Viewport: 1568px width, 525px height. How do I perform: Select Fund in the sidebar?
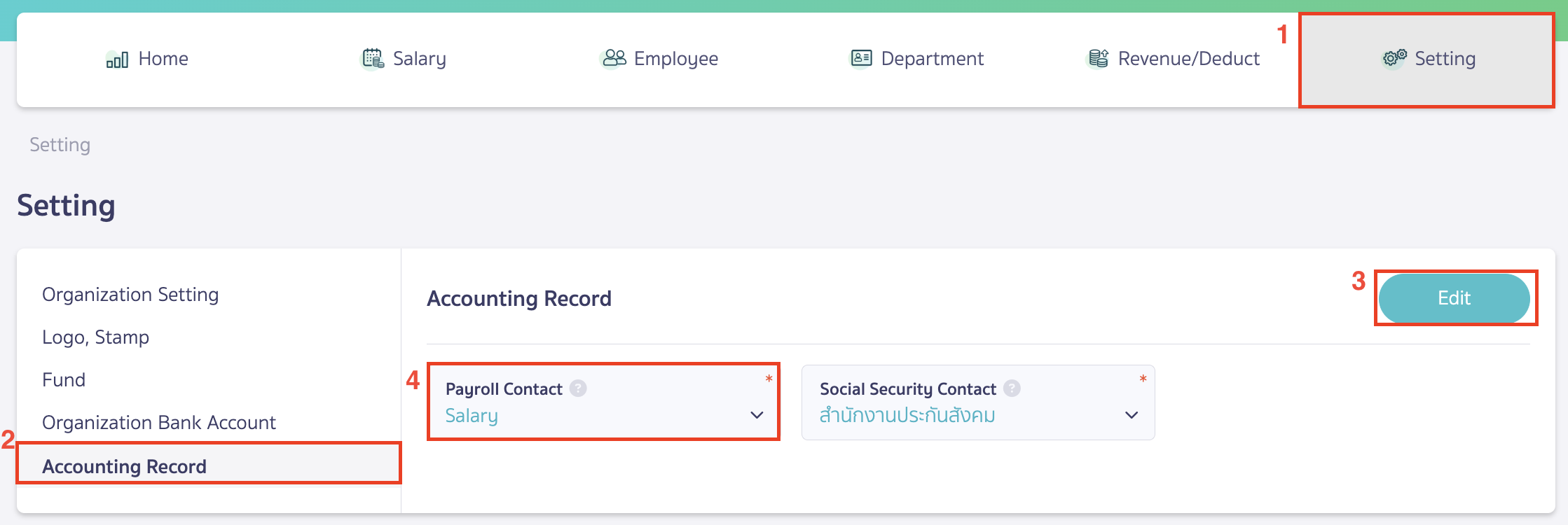(64, 379)
